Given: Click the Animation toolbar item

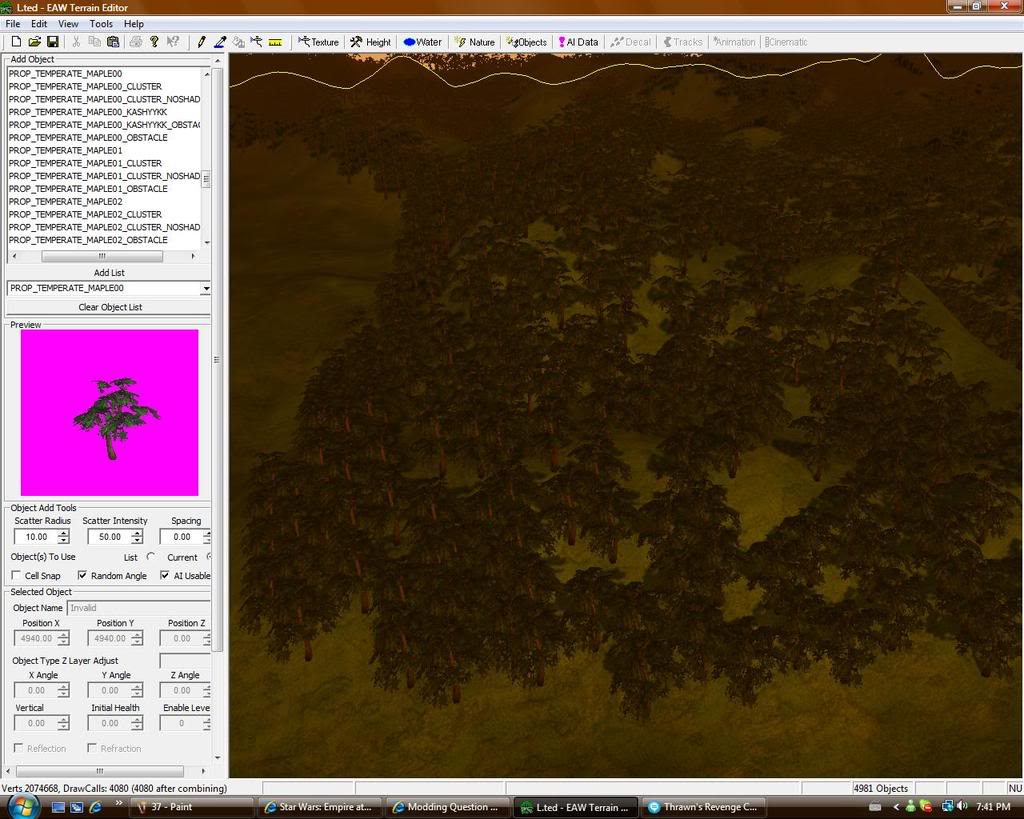Looking at the screenshot, I should [x=734, y=42].
